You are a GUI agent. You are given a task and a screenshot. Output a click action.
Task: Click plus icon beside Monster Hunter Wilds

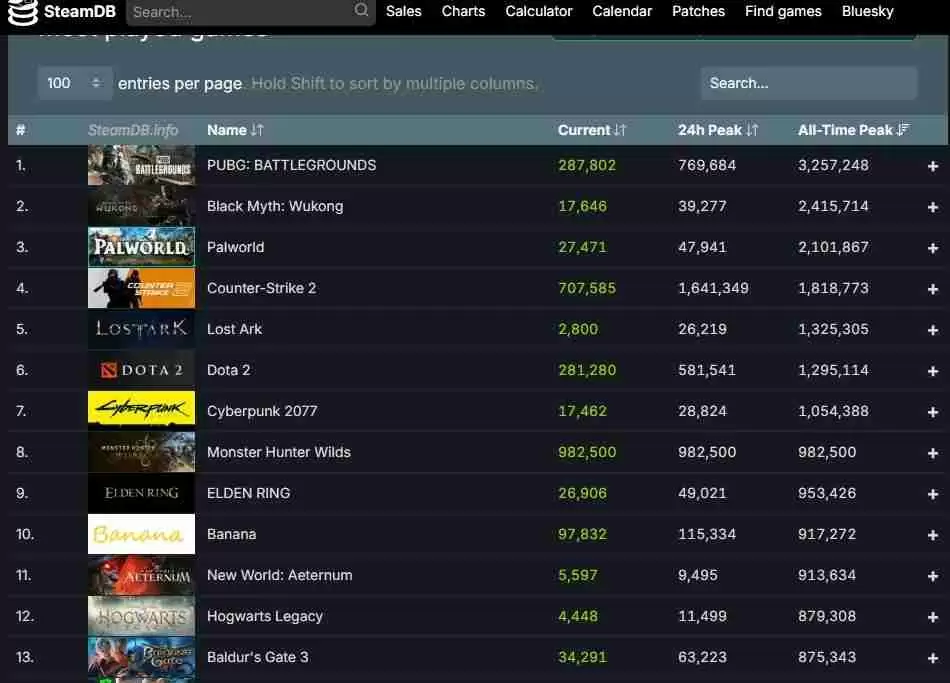[x=932, y=453]
